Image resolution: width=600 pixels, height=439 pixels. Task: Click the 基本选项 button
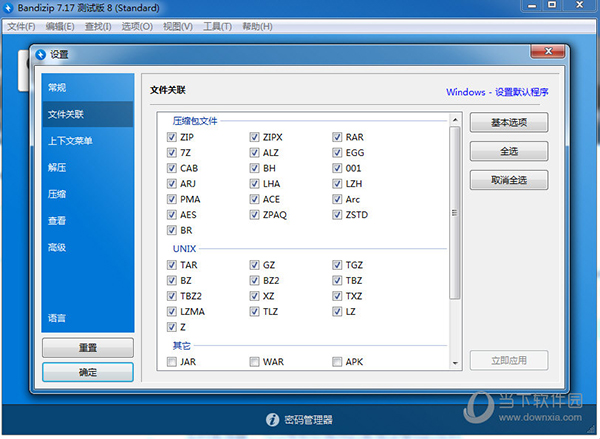509,122
